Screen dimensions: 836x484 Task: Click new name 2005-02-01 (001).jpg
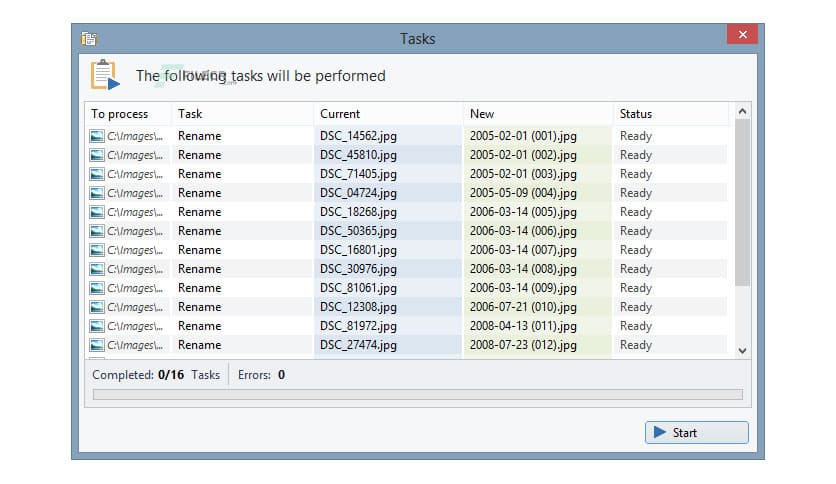[523, 136]
